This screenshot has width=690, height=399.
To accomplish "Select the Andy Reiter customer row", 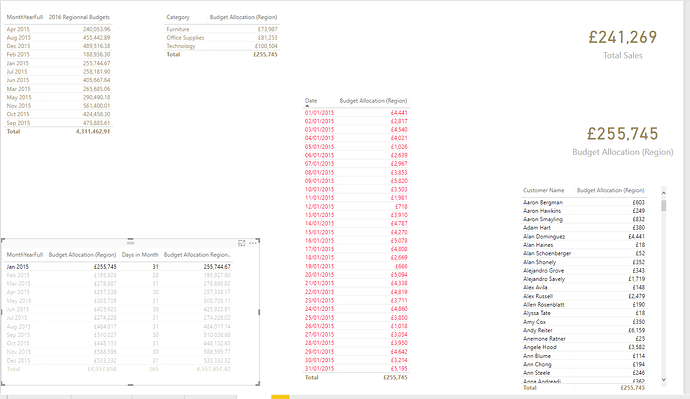I will tap(584, 330).
